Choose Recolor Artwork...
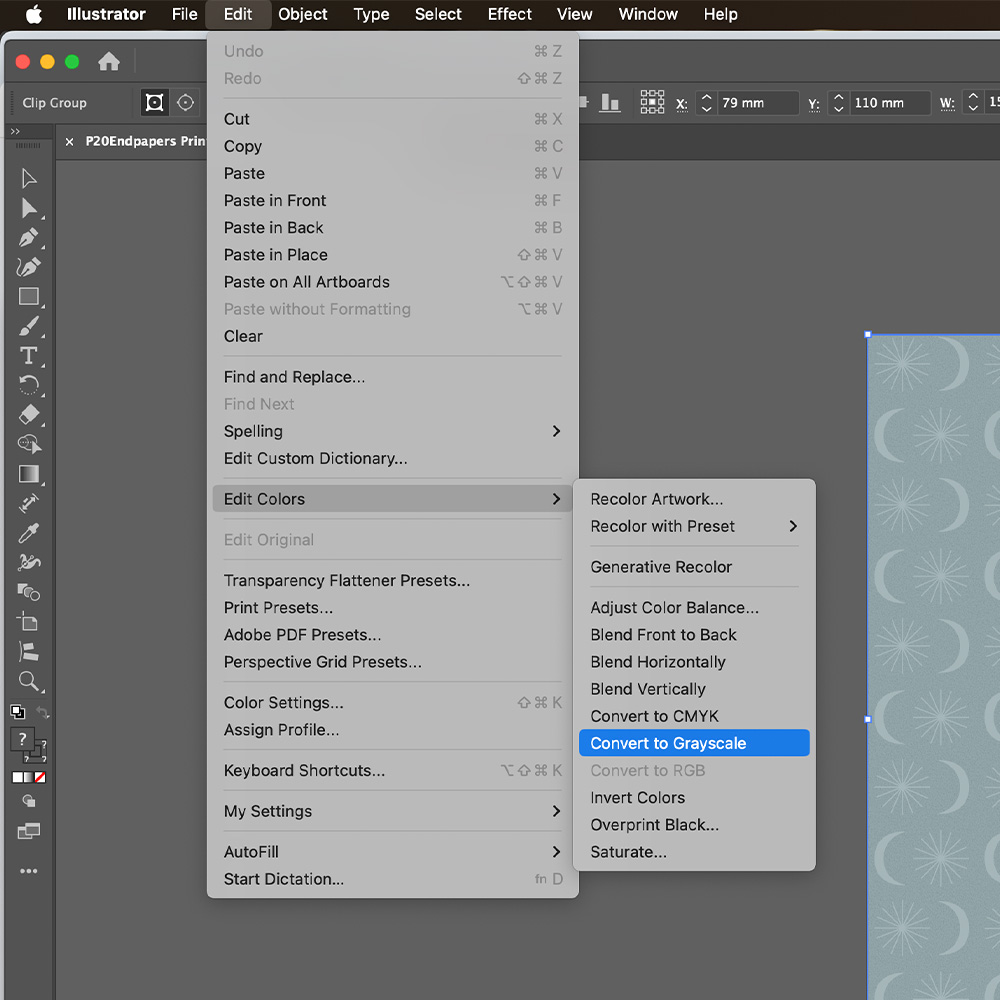Image resolution: width=1000 pixels, height=1000 pixels. pos(694,499)
